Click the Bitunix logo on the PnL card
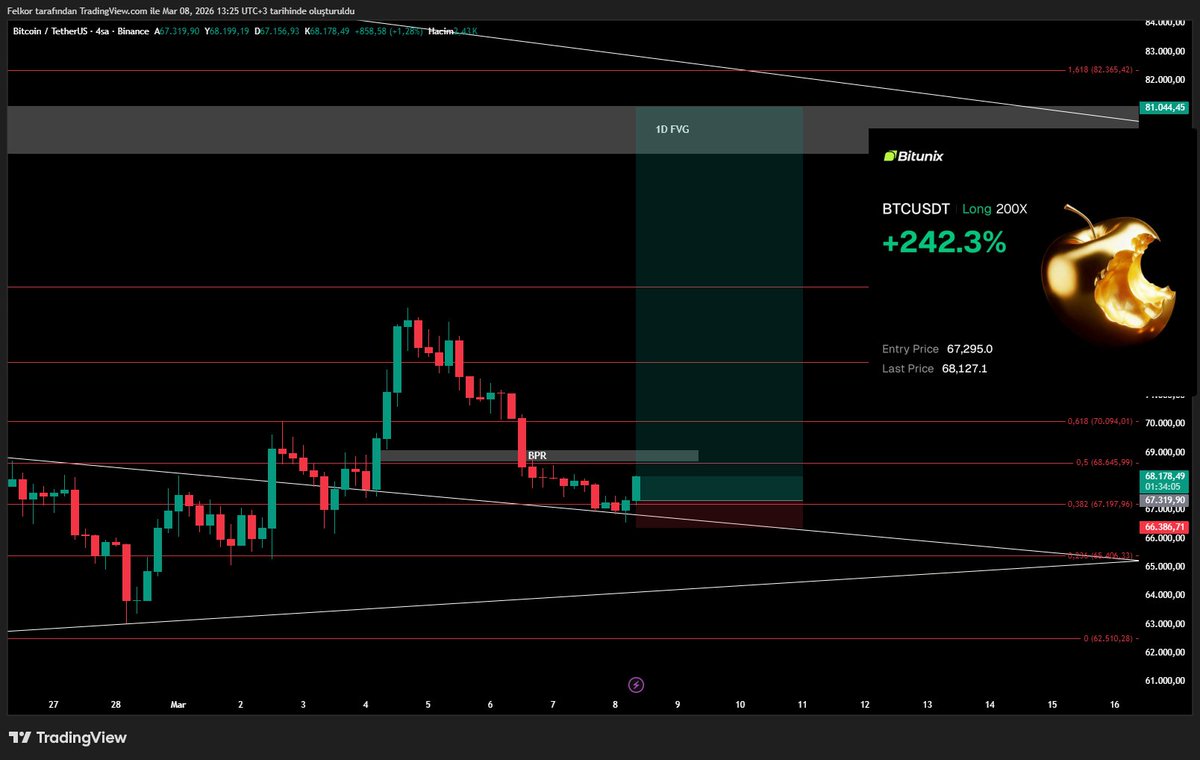The height and width of the screenshot is (760, 1200). [914, 157]
